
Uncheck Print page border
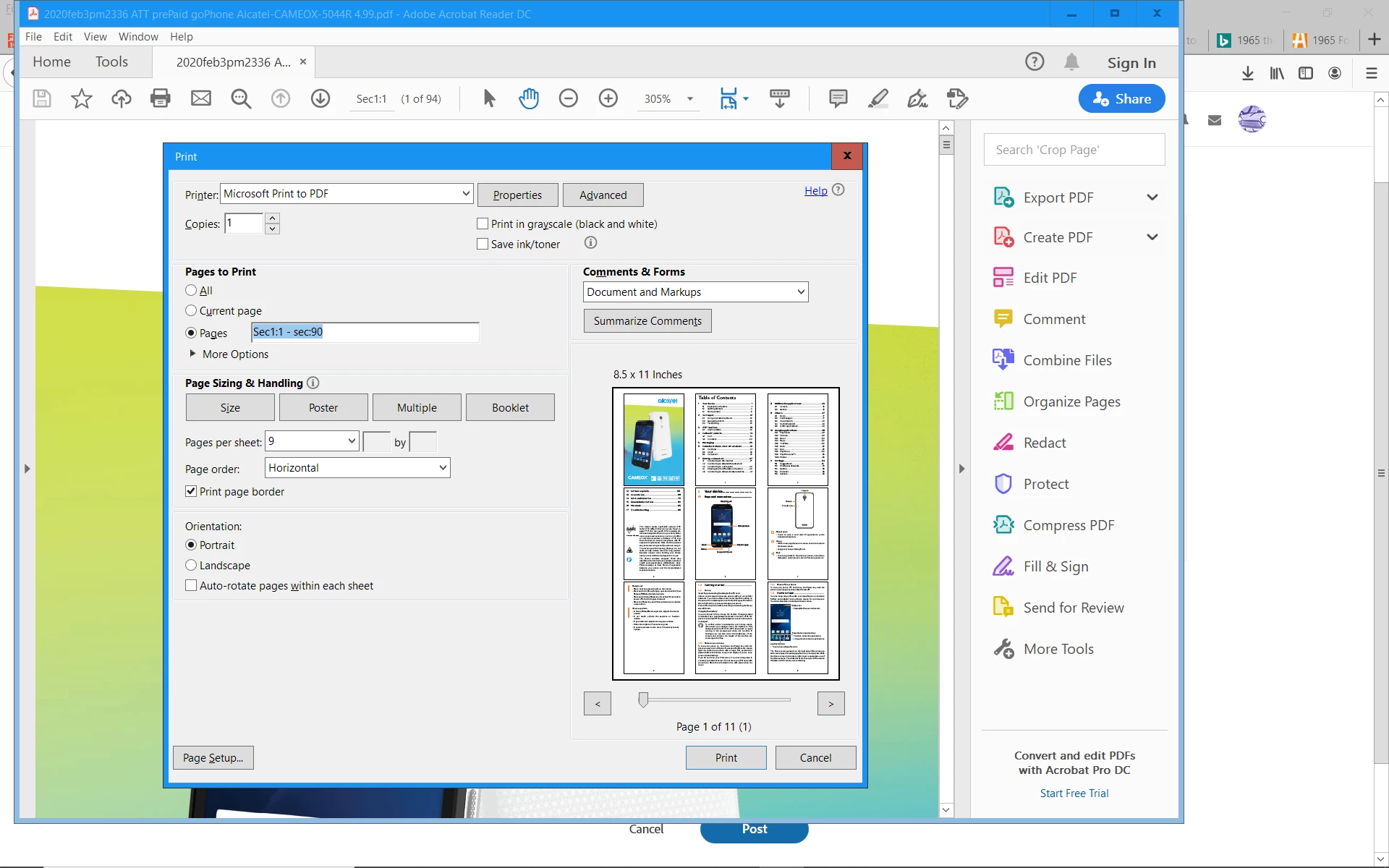pos(191,491)
